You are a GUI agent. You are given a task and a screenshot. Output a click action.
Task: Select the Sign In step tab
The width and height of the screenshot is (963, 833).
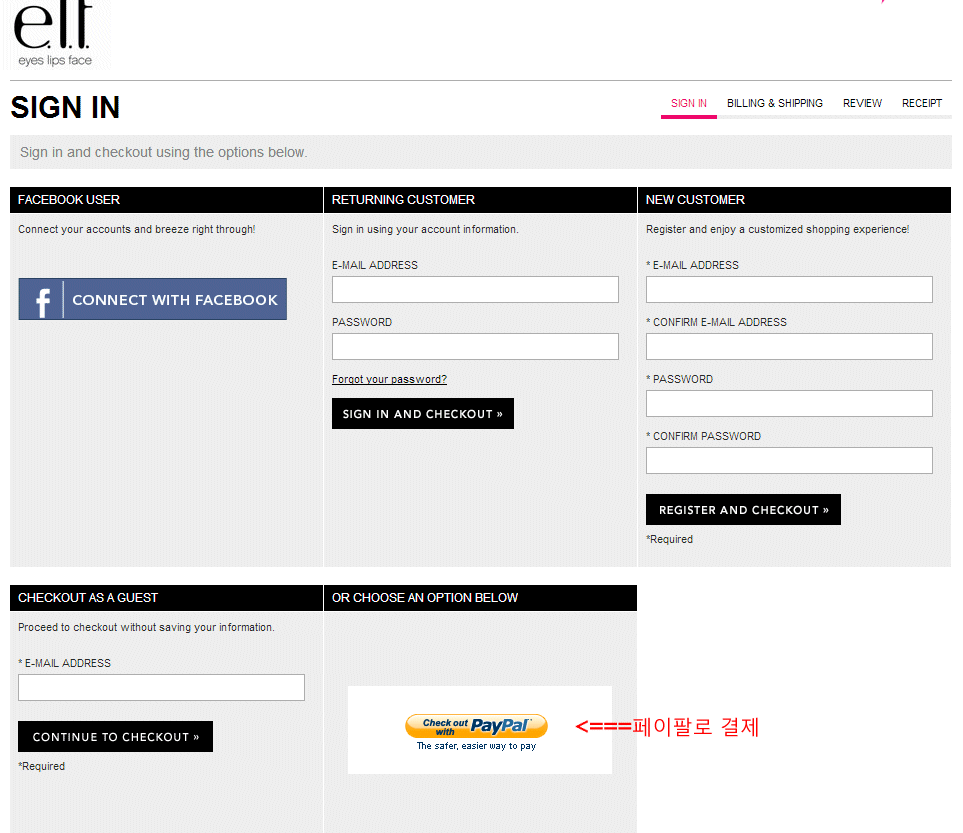point(688,103)
